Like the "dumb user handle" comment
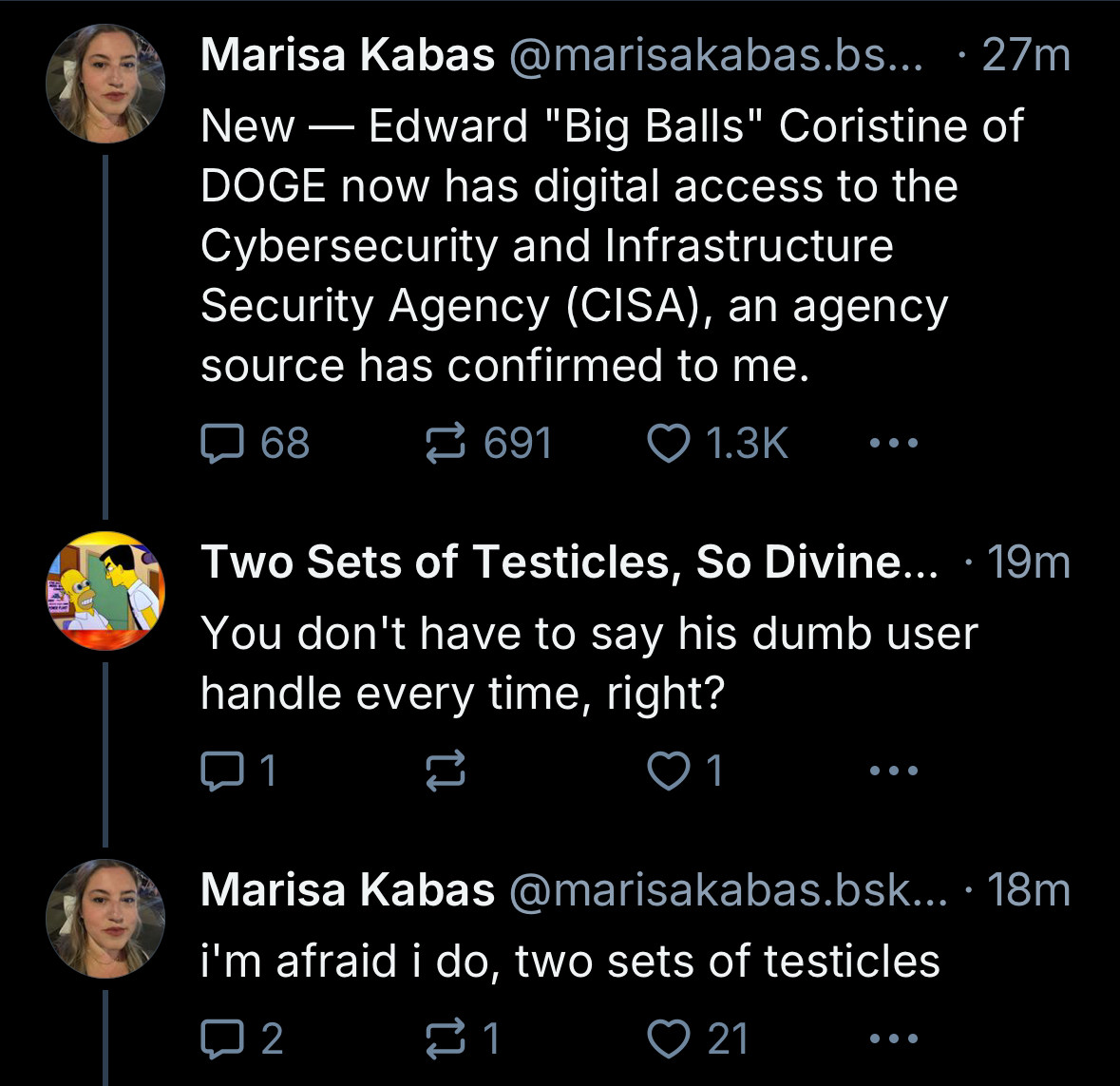 tap(668, 770)
